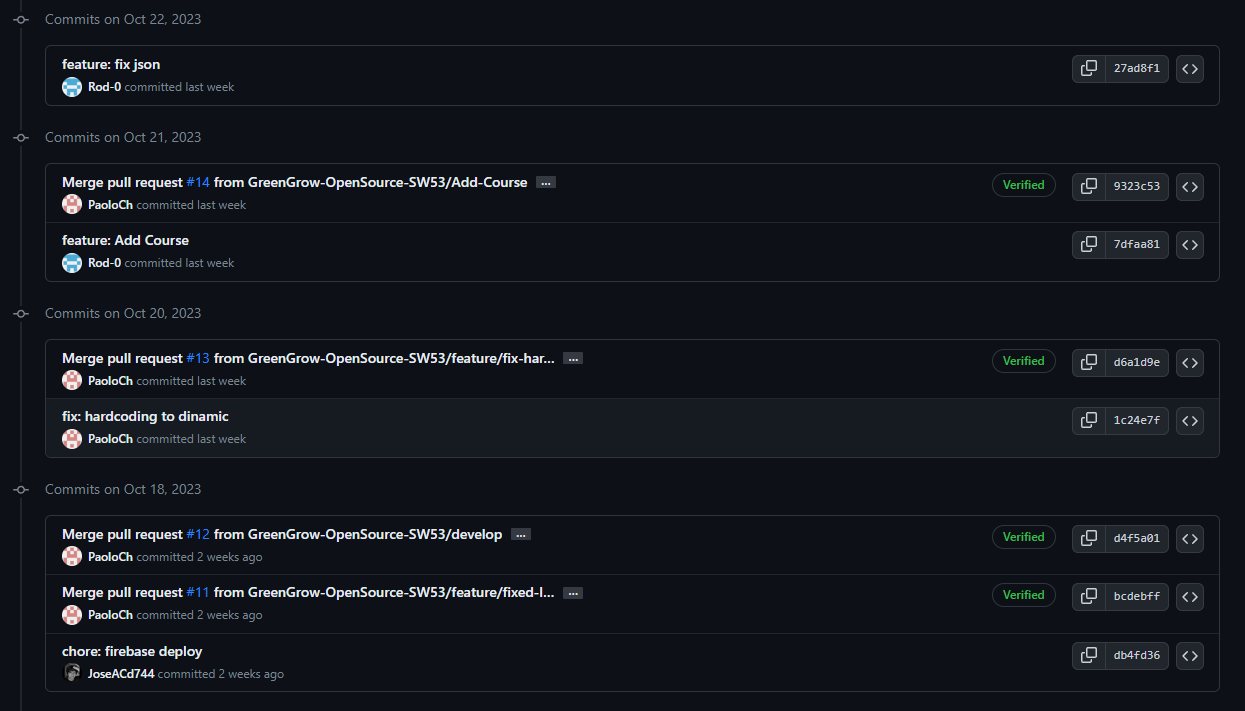Open pull request #14 link

coord(198,183)
